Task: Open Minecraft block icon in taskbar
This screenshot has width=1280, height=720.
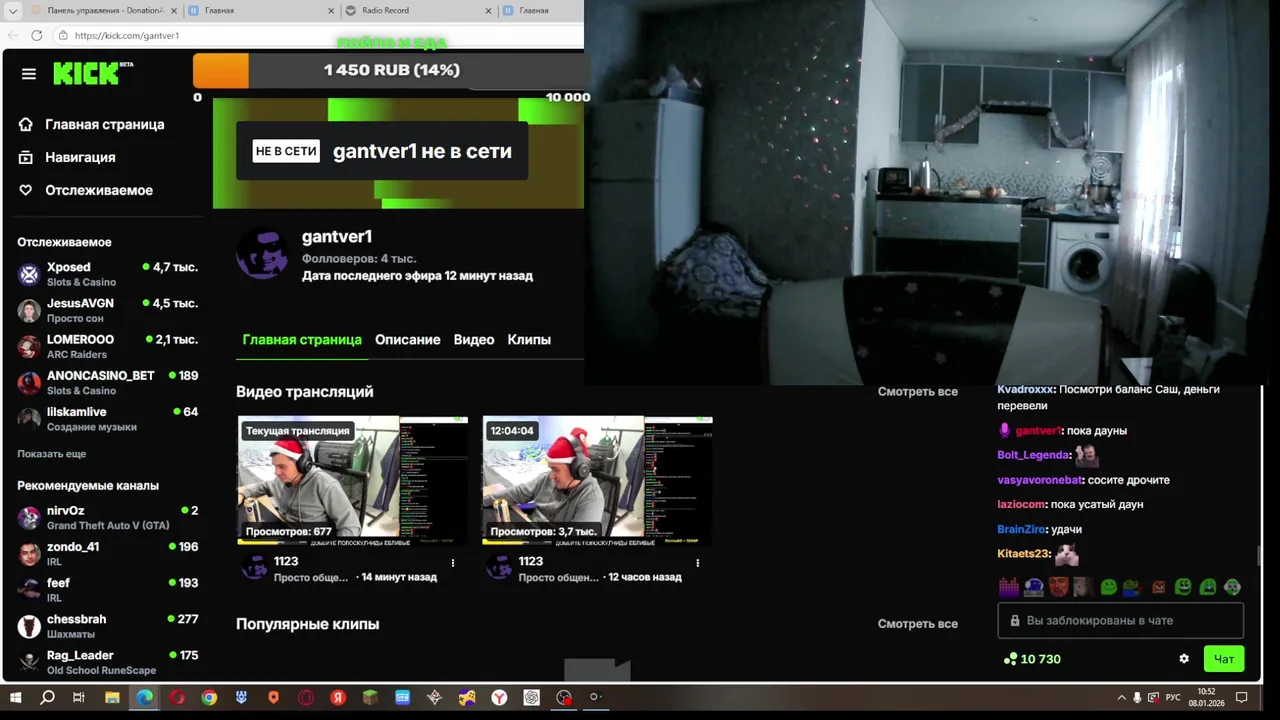Action: [x=370, y=698]
